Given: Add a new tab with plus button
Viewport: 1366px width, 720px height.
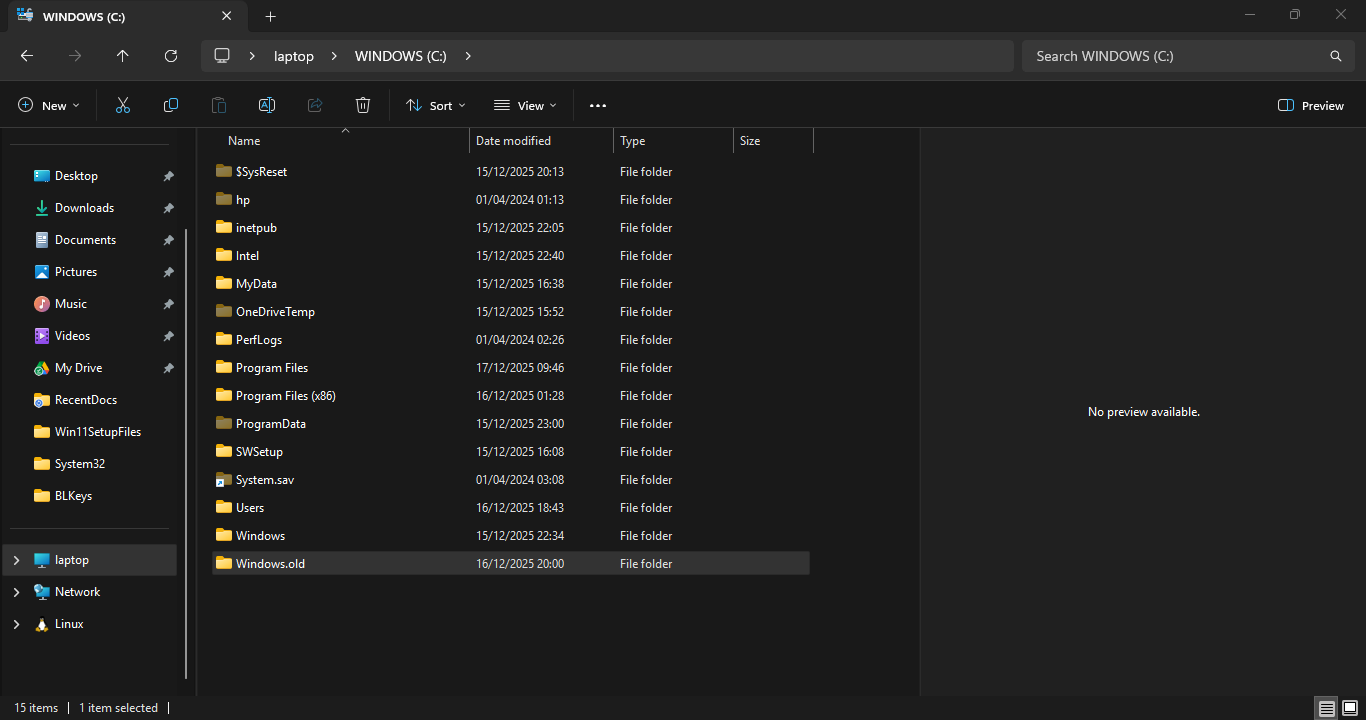Looking at the screenshot, I should tap(270, 16).
